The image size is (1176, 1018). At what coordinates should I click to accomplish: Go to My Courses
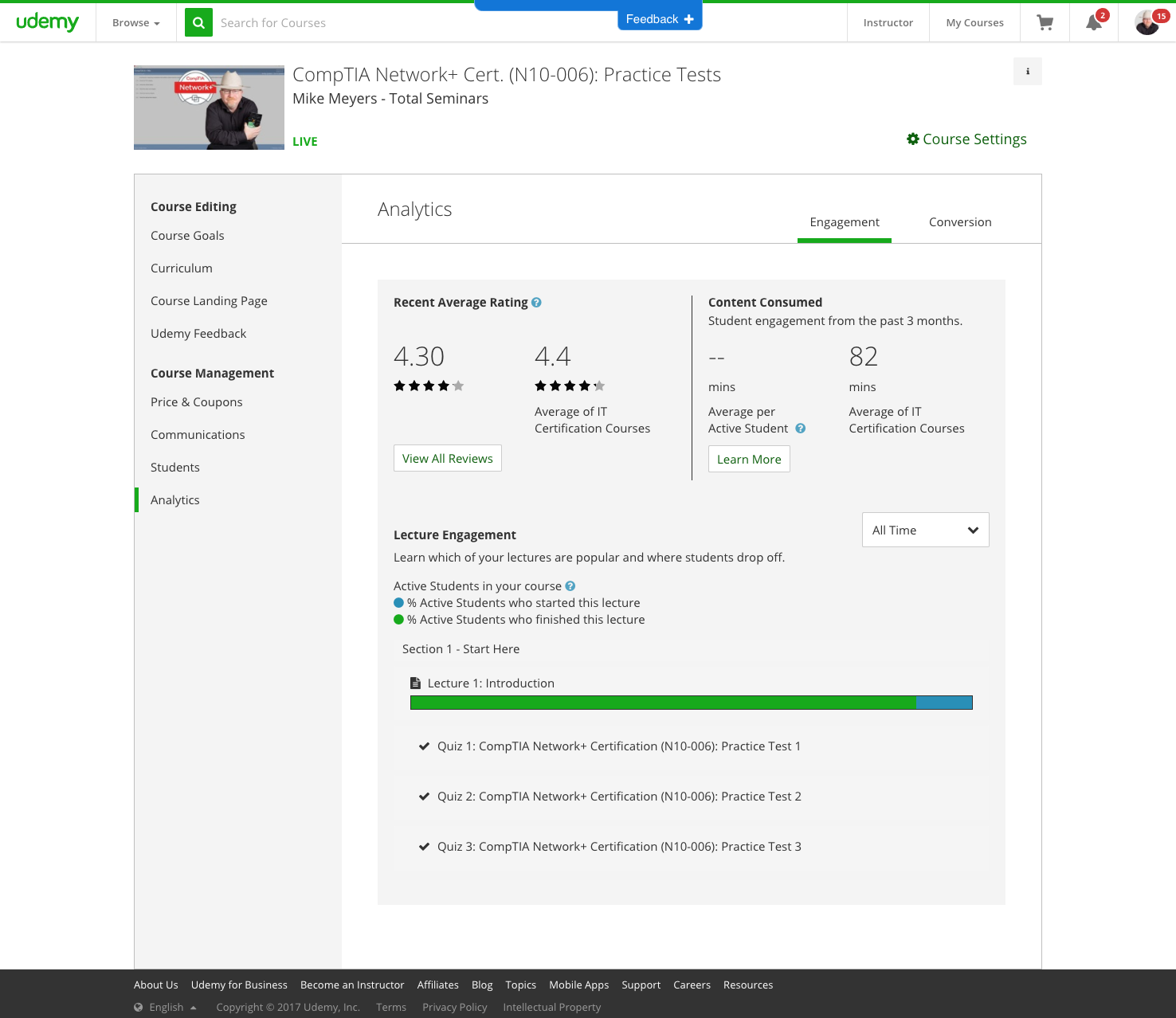tap(975, 23)
